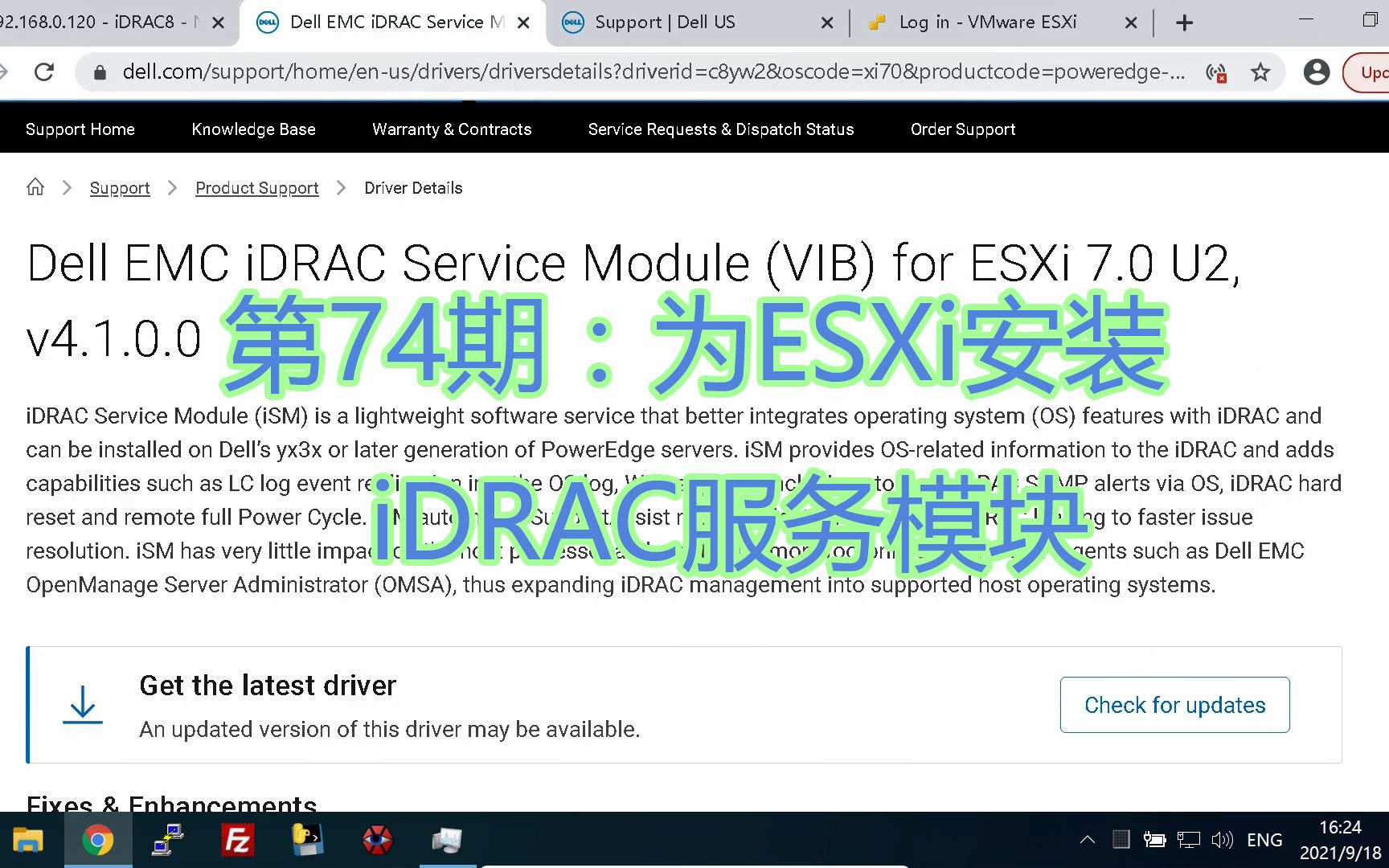Open the monitor app icon on taskbar

[x=447, y=841]
